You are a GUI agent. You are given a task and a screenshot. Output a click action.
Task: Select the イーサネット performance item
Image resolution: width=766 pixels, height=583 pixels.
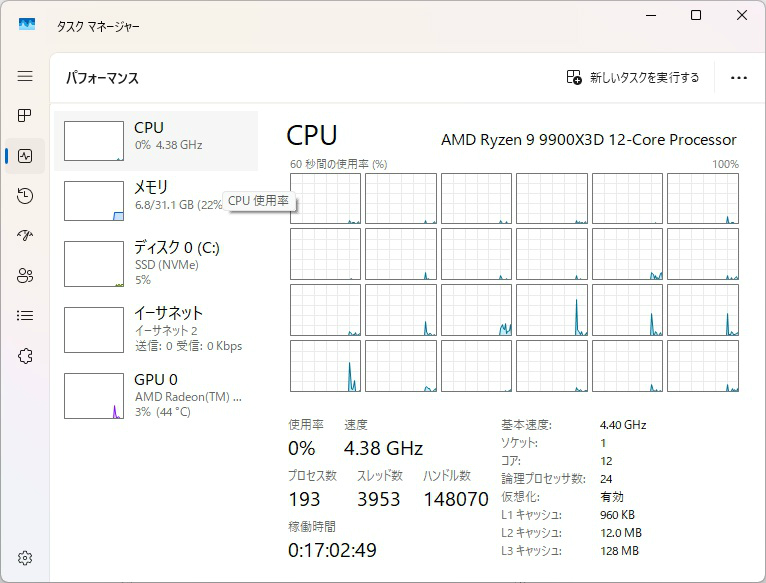click(x=157, y=328)
